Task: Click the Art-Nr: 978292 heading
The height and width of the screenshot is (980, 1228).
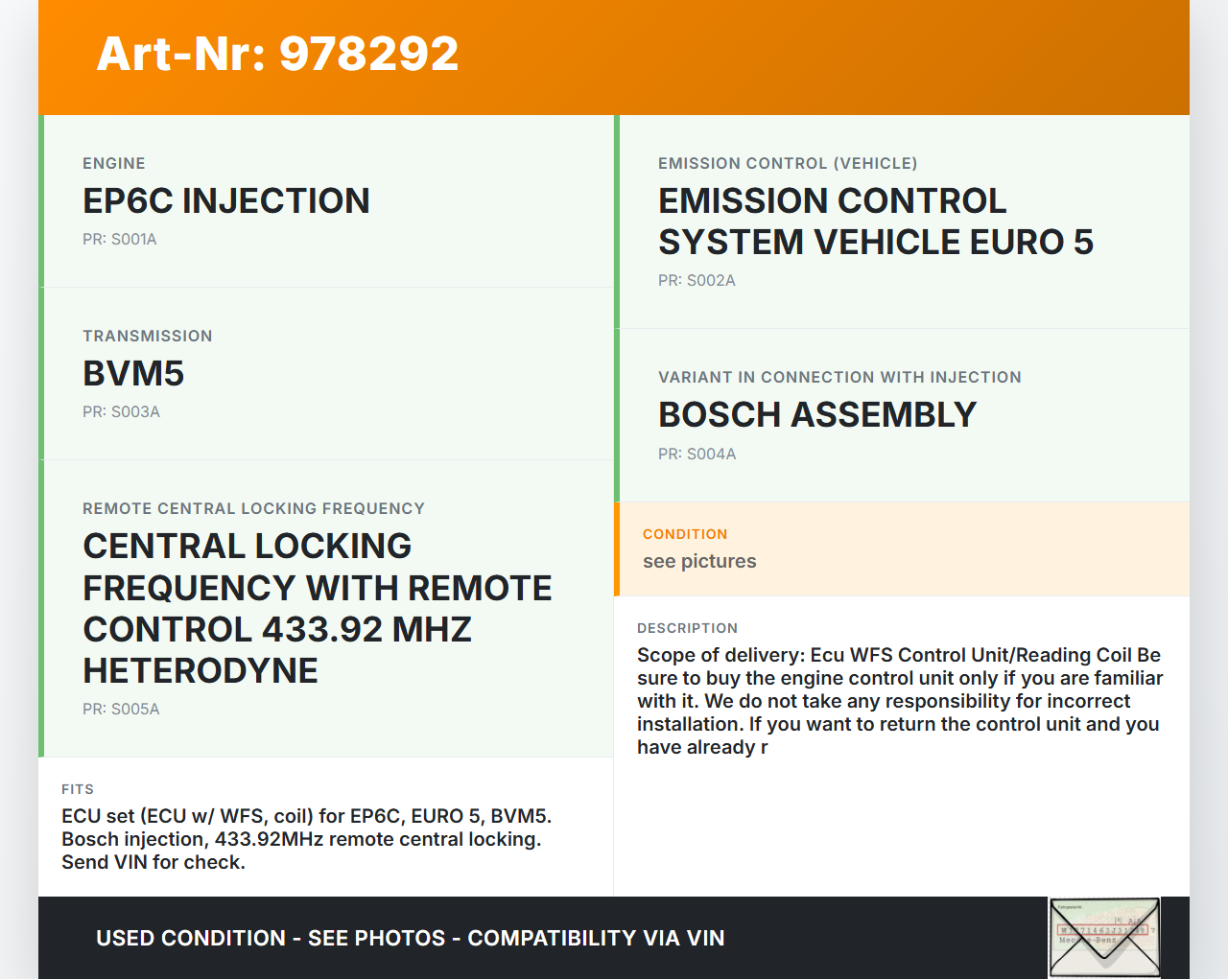Action: pos(277,54)
